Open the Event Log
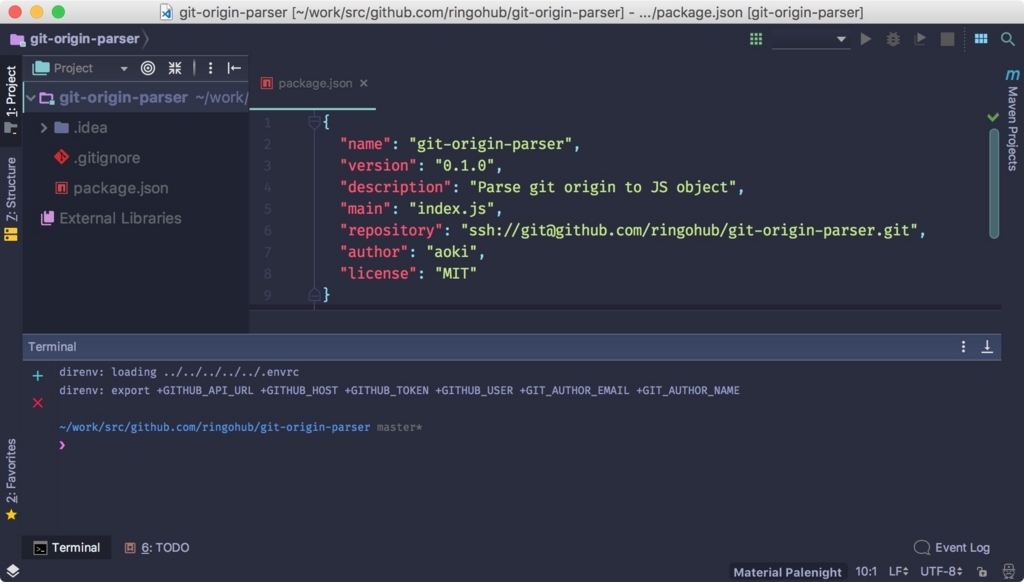Image resolution: width=1024 pixels, height=582 pixels. click(952, 547)
